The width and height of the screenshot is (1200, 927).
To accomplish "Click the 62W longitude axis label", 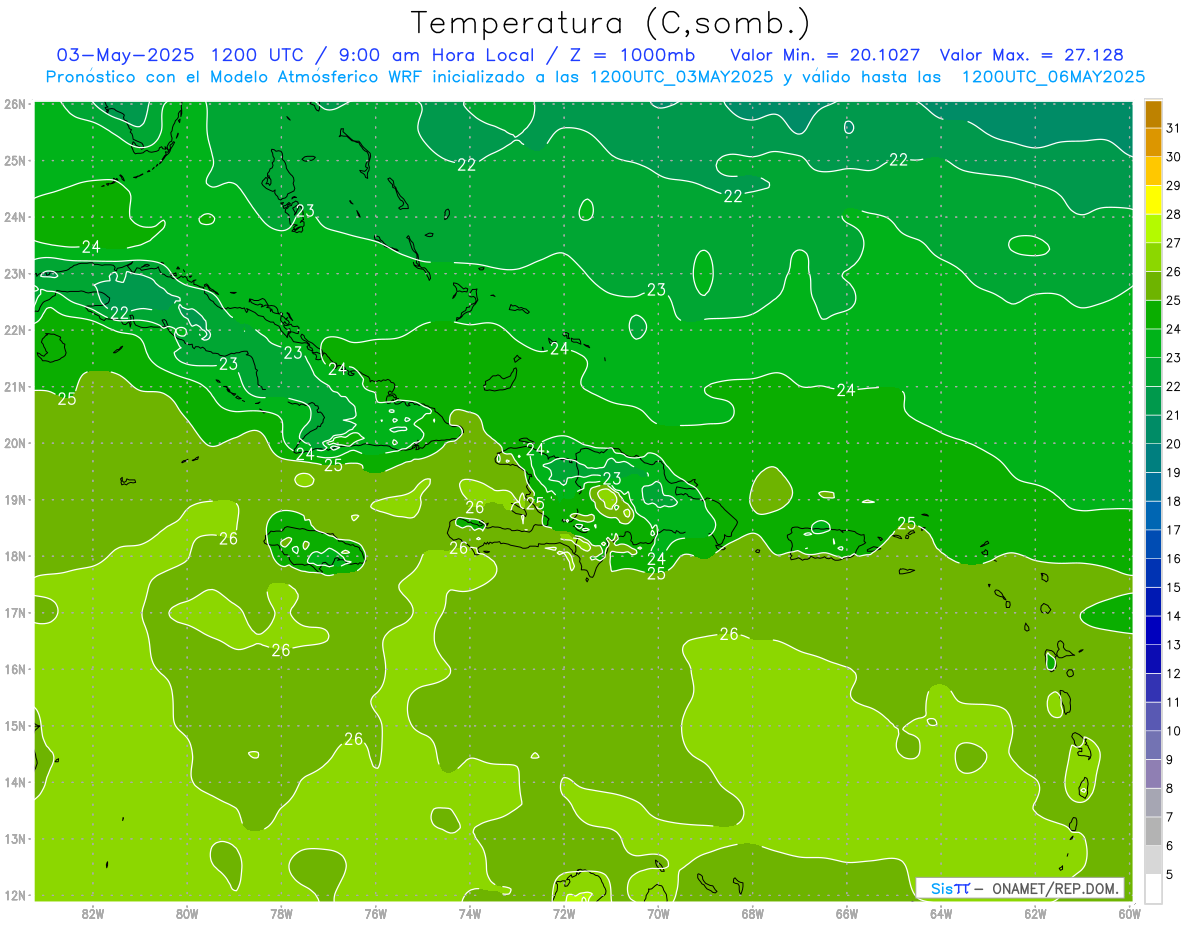I will [x=1035, y=913].
